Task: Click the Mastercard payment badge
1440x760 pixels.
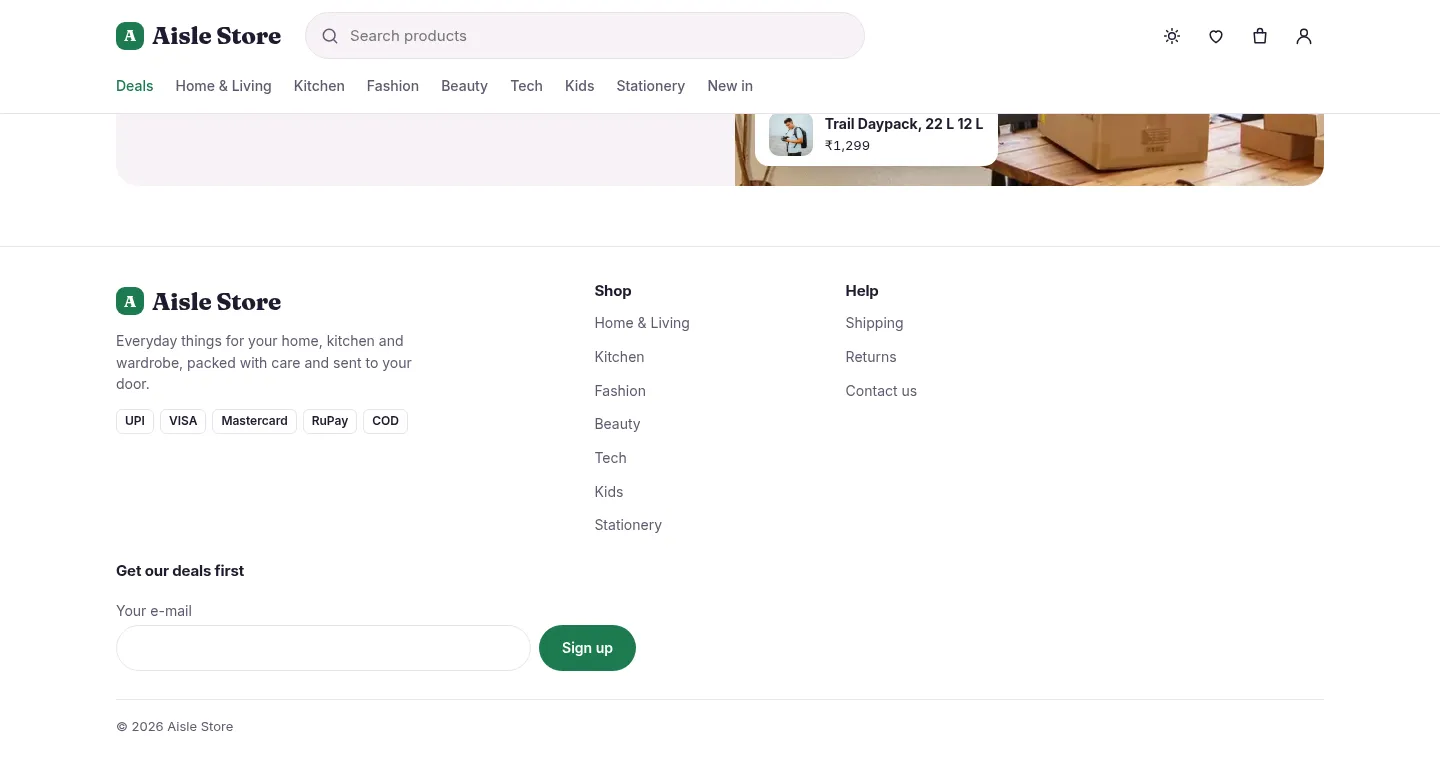Action: click(x=254, y=421)
